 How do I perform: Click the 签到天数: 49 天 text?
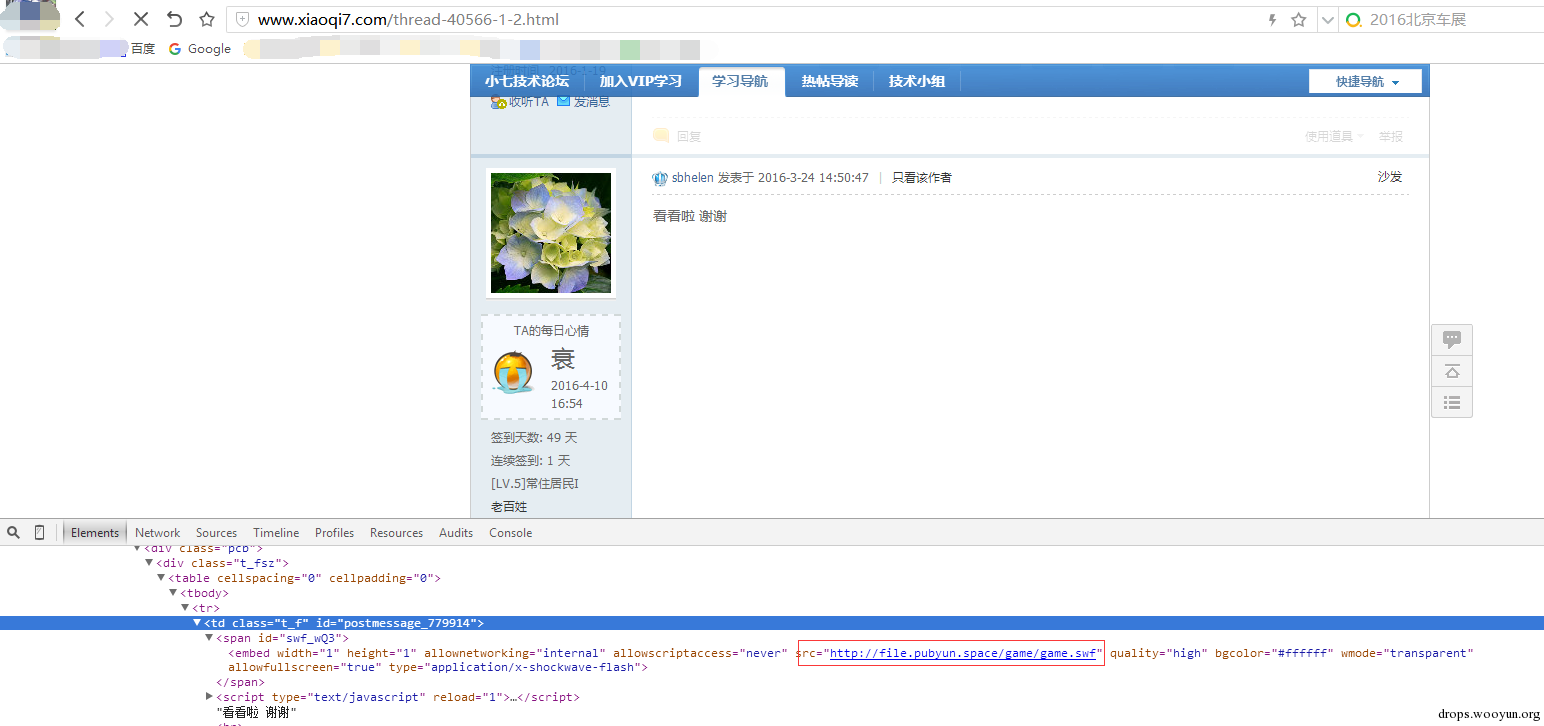534,438
